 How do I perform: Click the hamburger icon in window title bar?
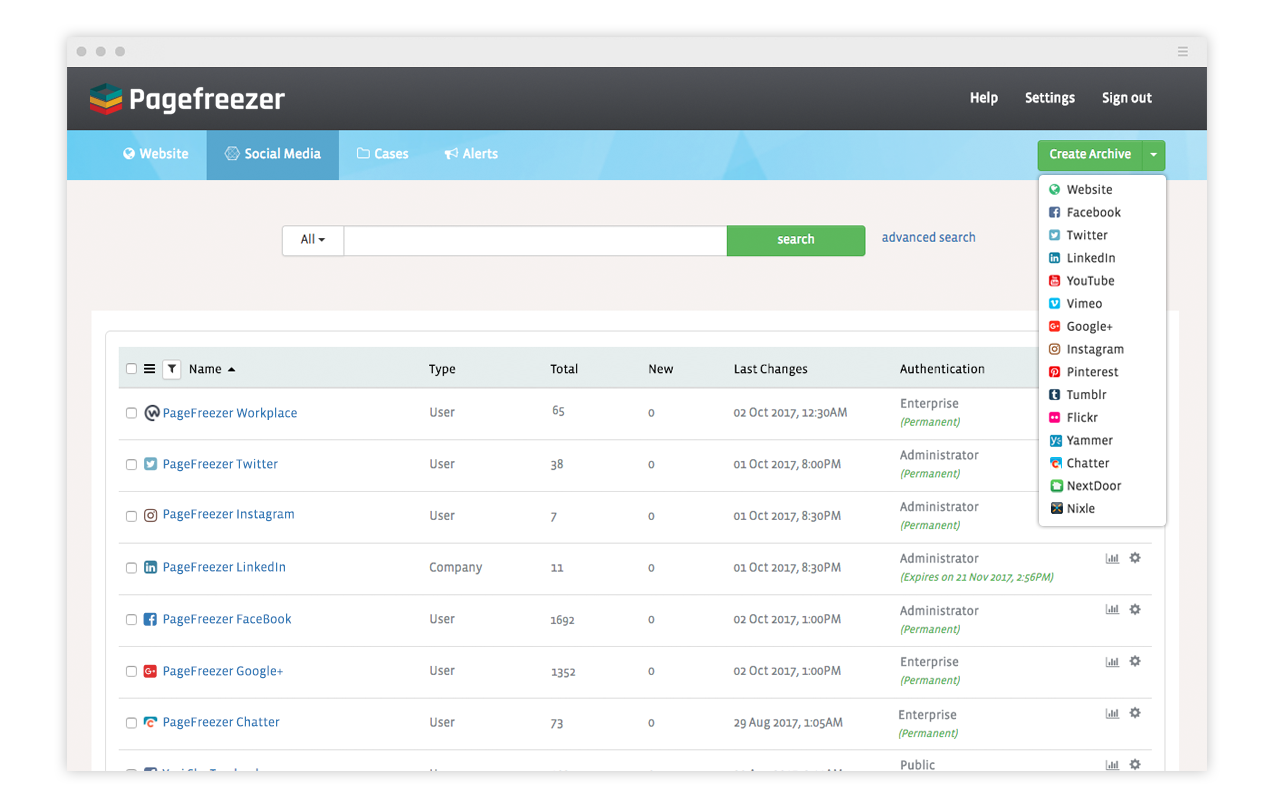point(1183,52)
